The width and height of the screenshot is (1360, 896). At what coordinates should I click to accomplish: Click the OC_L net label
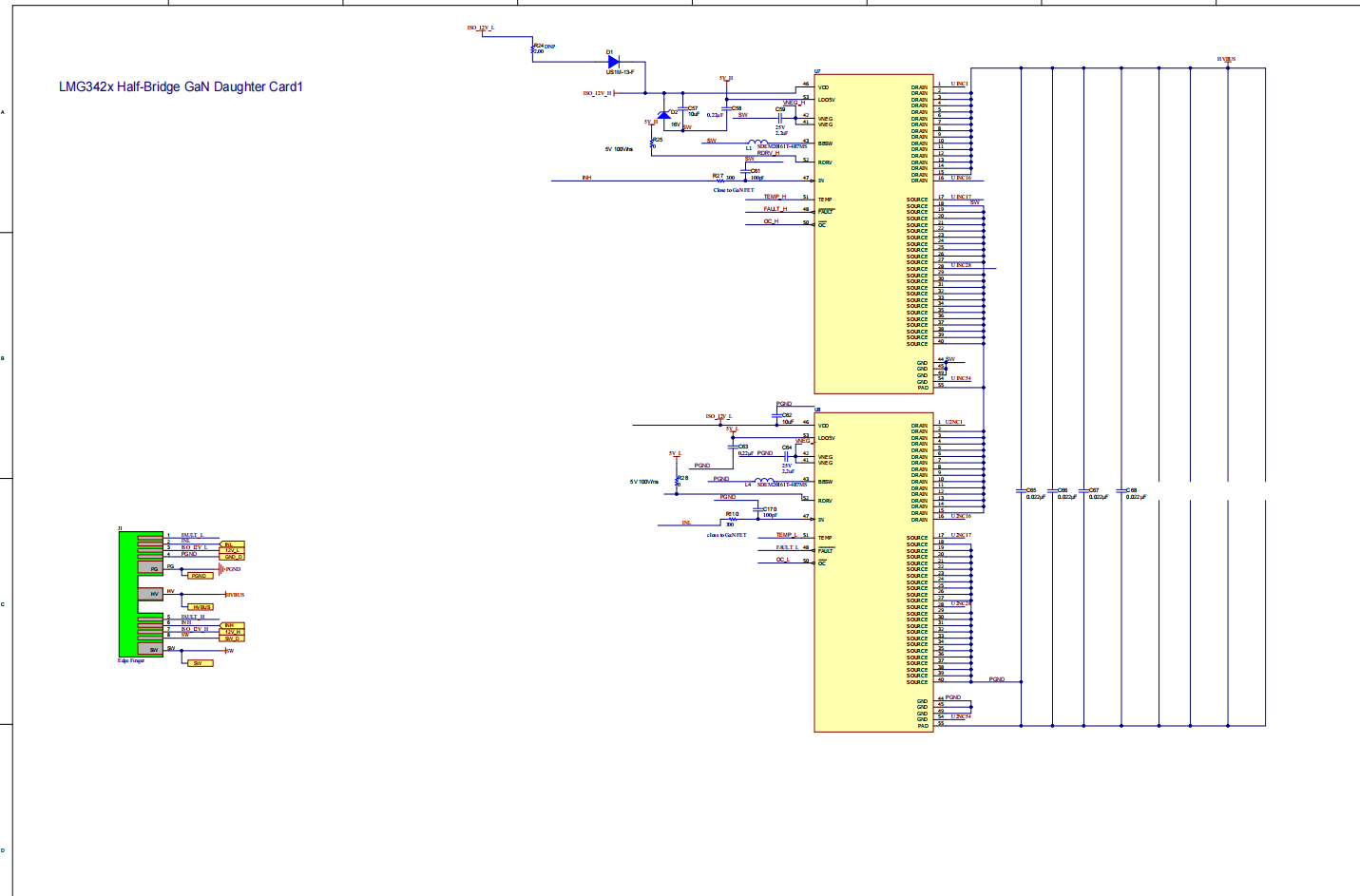pos(783,560)
